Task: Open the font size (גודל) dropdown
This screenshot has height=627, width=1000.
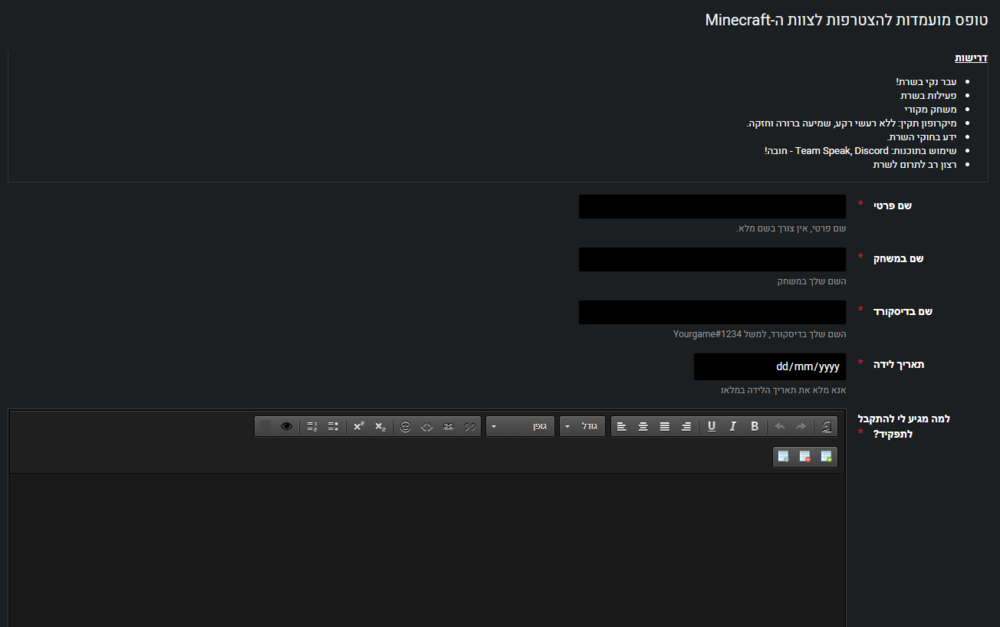Action: (582, 426)
